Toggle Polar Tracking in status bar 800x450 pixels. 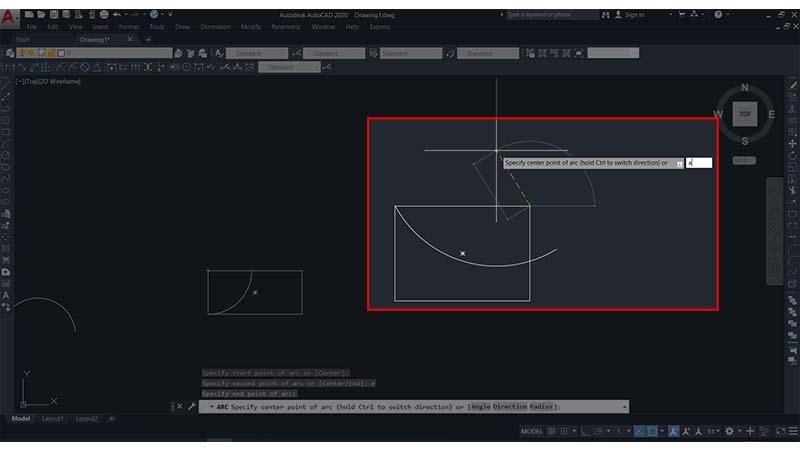click(x=597, y=431)
